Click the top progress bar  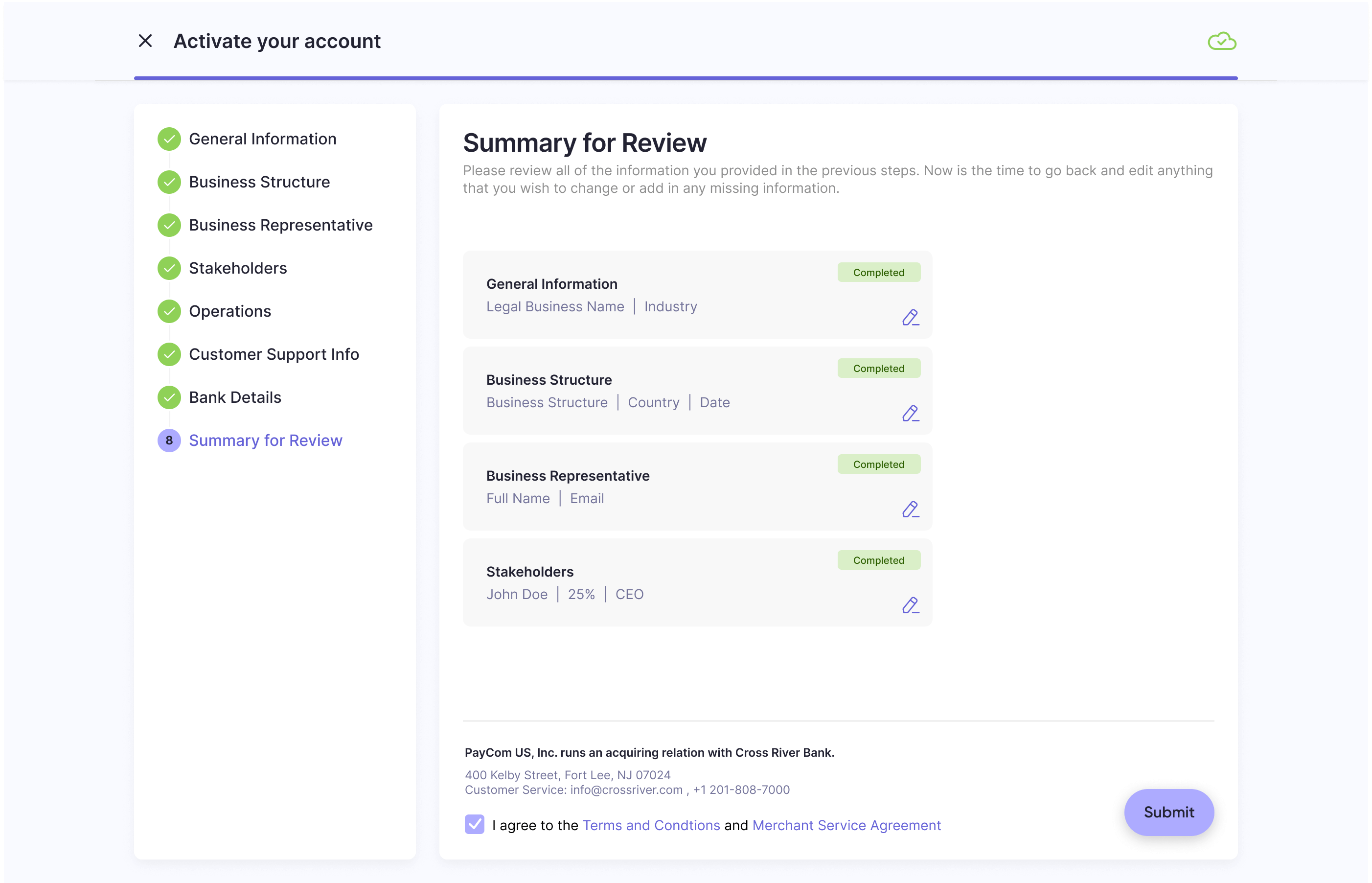[x=686, y=78]
